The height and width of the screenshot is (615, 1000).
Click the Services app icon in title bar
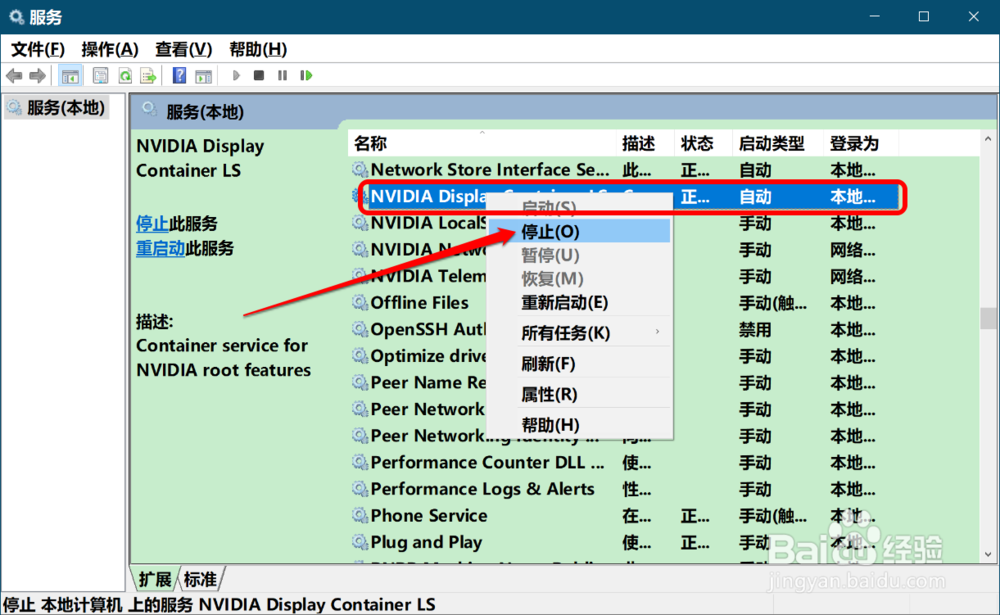point(17,17)
